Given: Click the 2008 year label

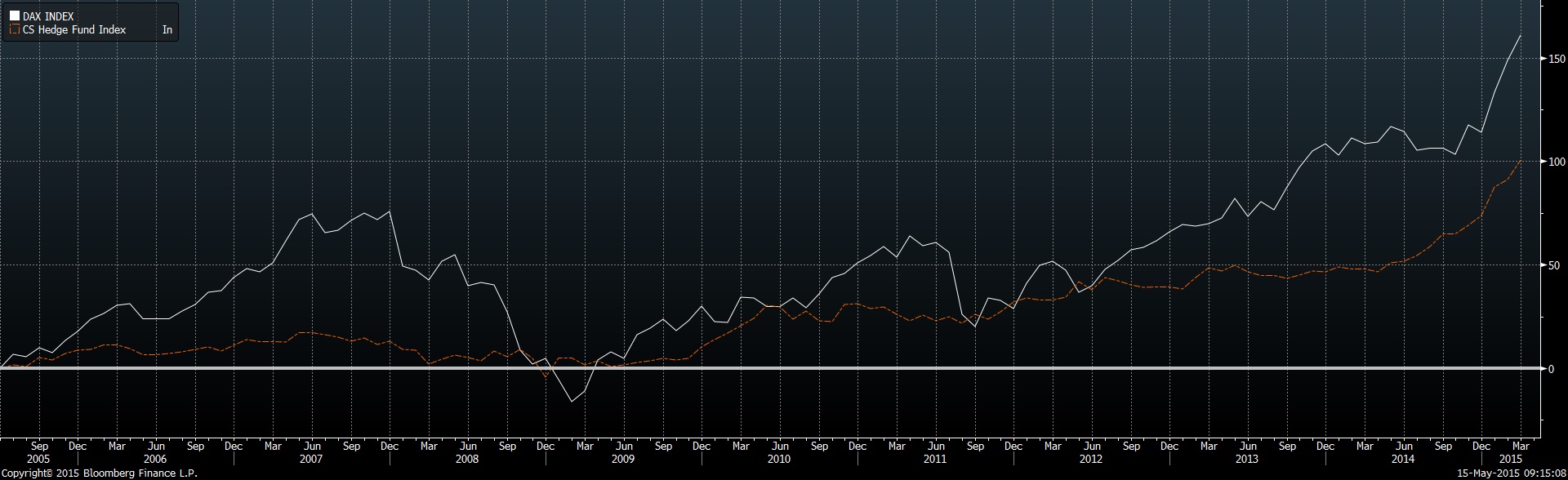Looking at the screenshot, I should coord(467,460).
